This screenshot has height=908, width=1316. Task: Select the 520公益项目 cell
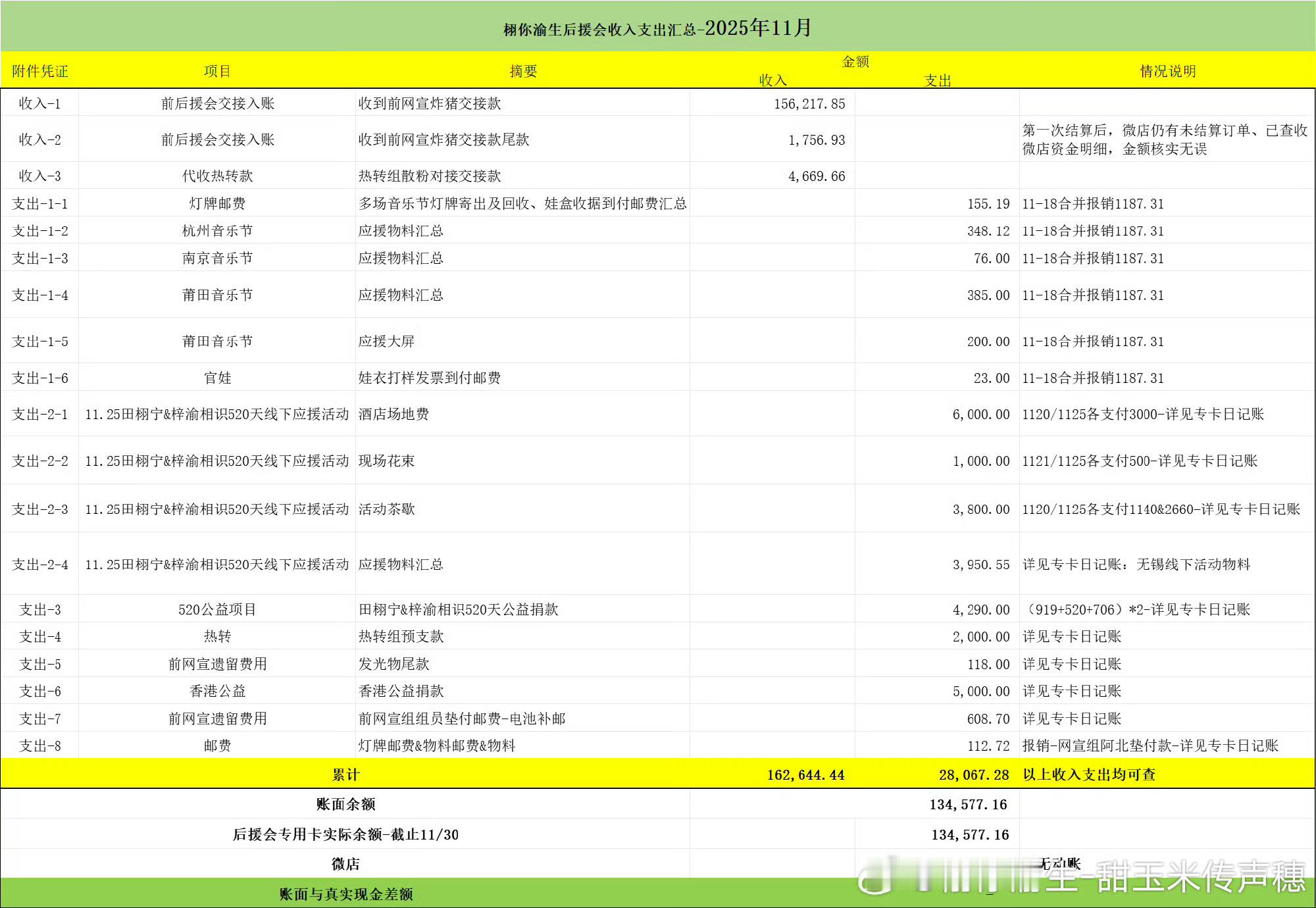coord(217,610)
